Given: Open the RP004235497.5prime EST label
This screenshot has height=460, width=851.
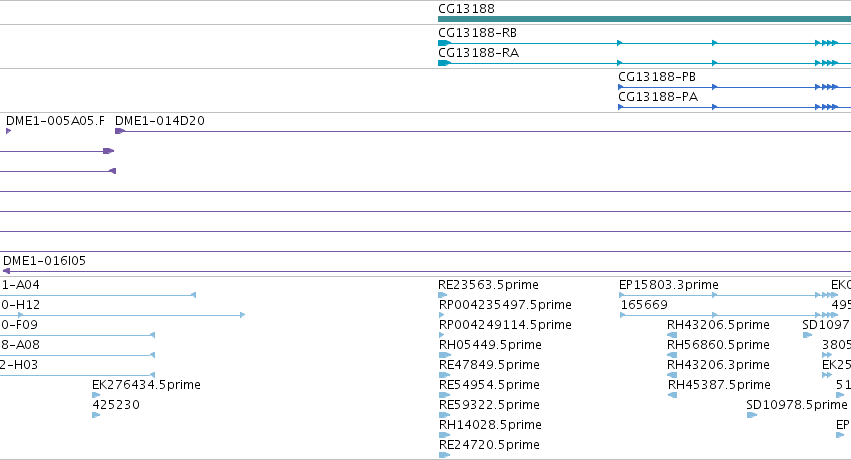Looking at the screenshot, I should (x=505, y=305).
